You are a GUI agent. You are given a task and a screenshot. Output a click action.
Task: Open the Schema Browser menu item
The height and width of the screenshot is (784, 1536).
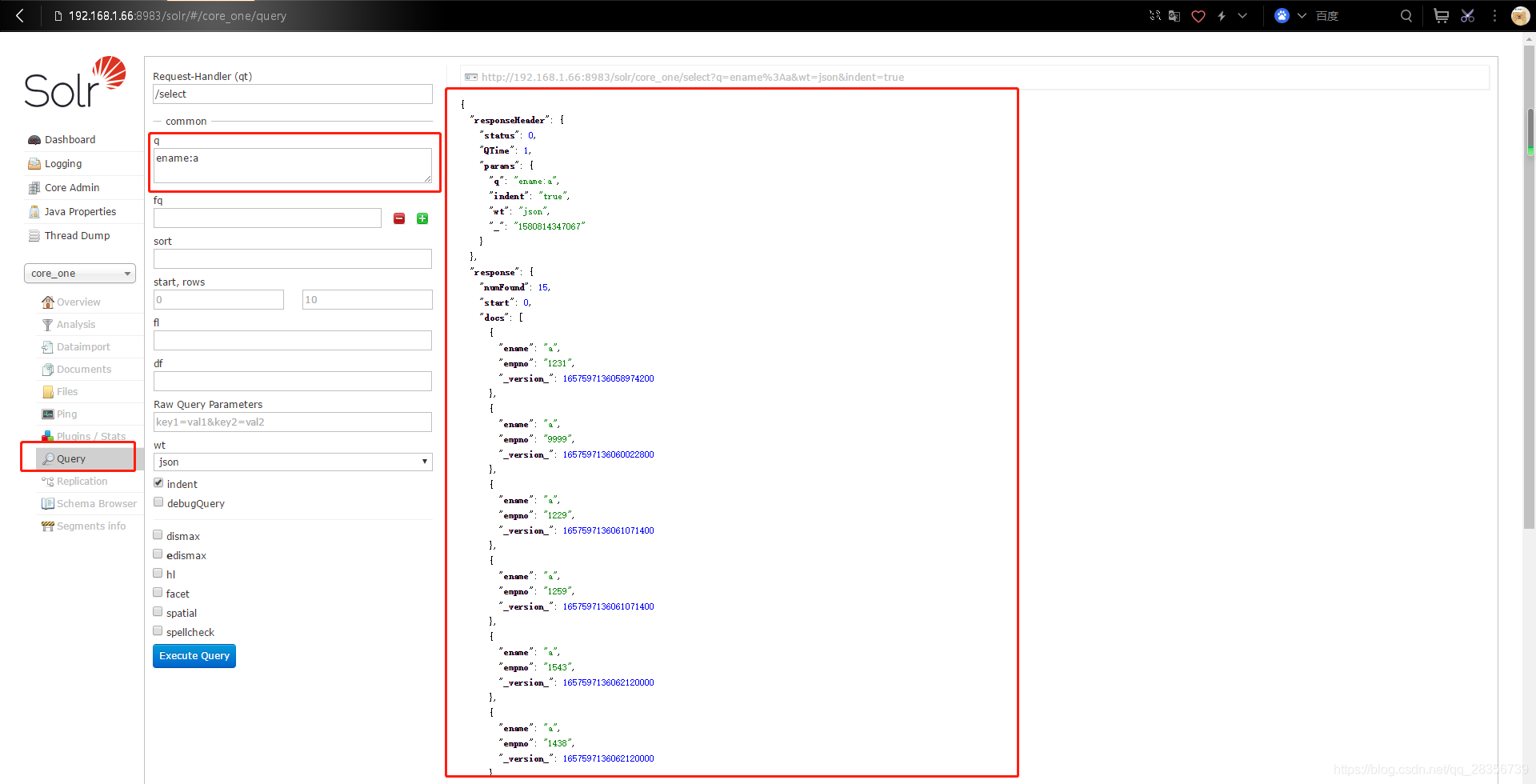(97, 504)
